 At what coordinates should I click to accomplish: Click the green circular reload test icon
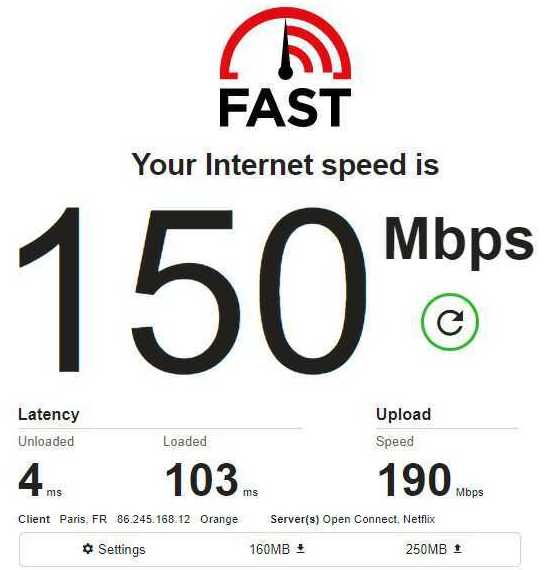click(450, 322)
